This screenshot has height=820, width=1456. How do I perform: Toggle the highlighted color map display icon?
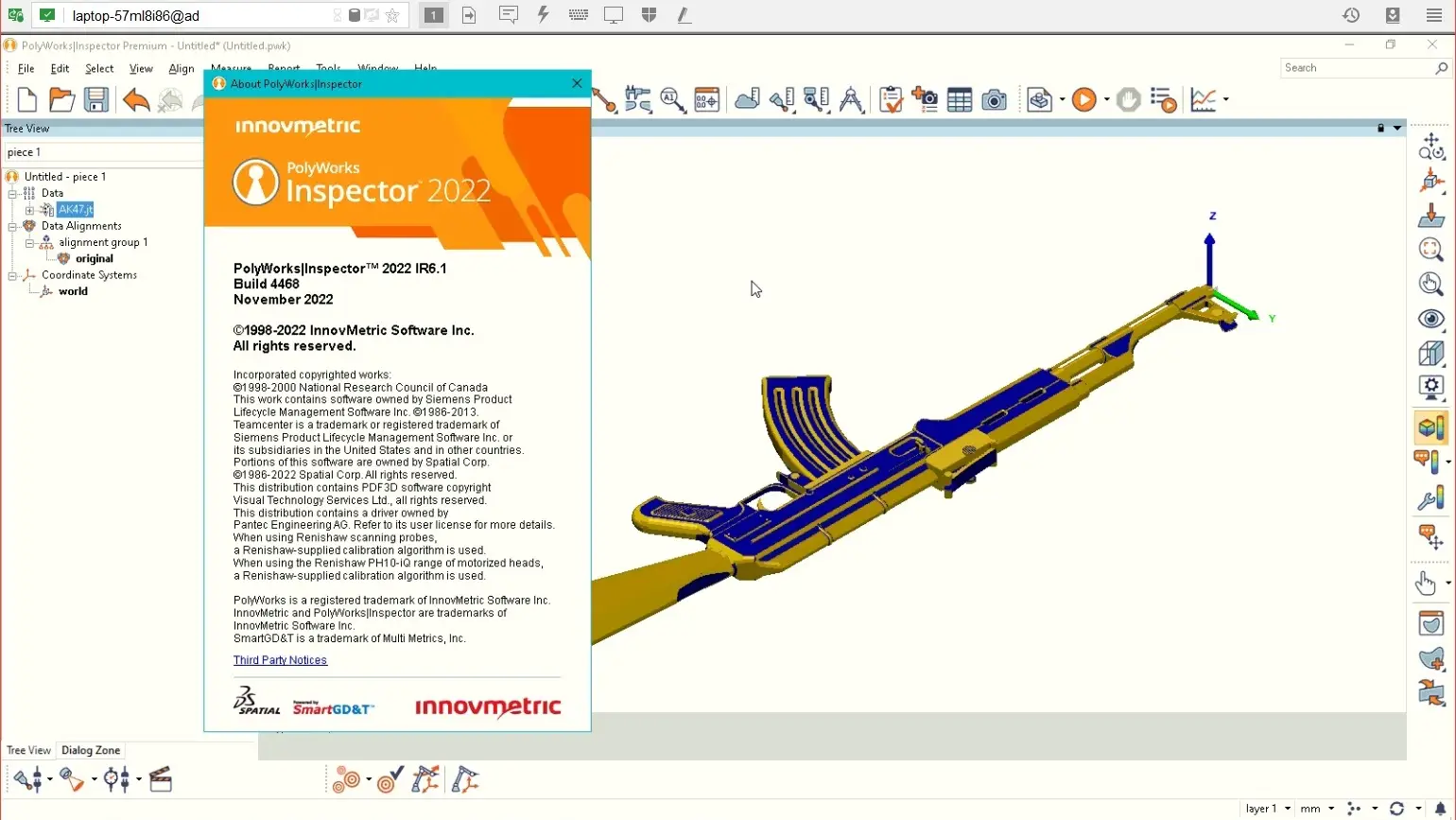tap(1431, 427)
